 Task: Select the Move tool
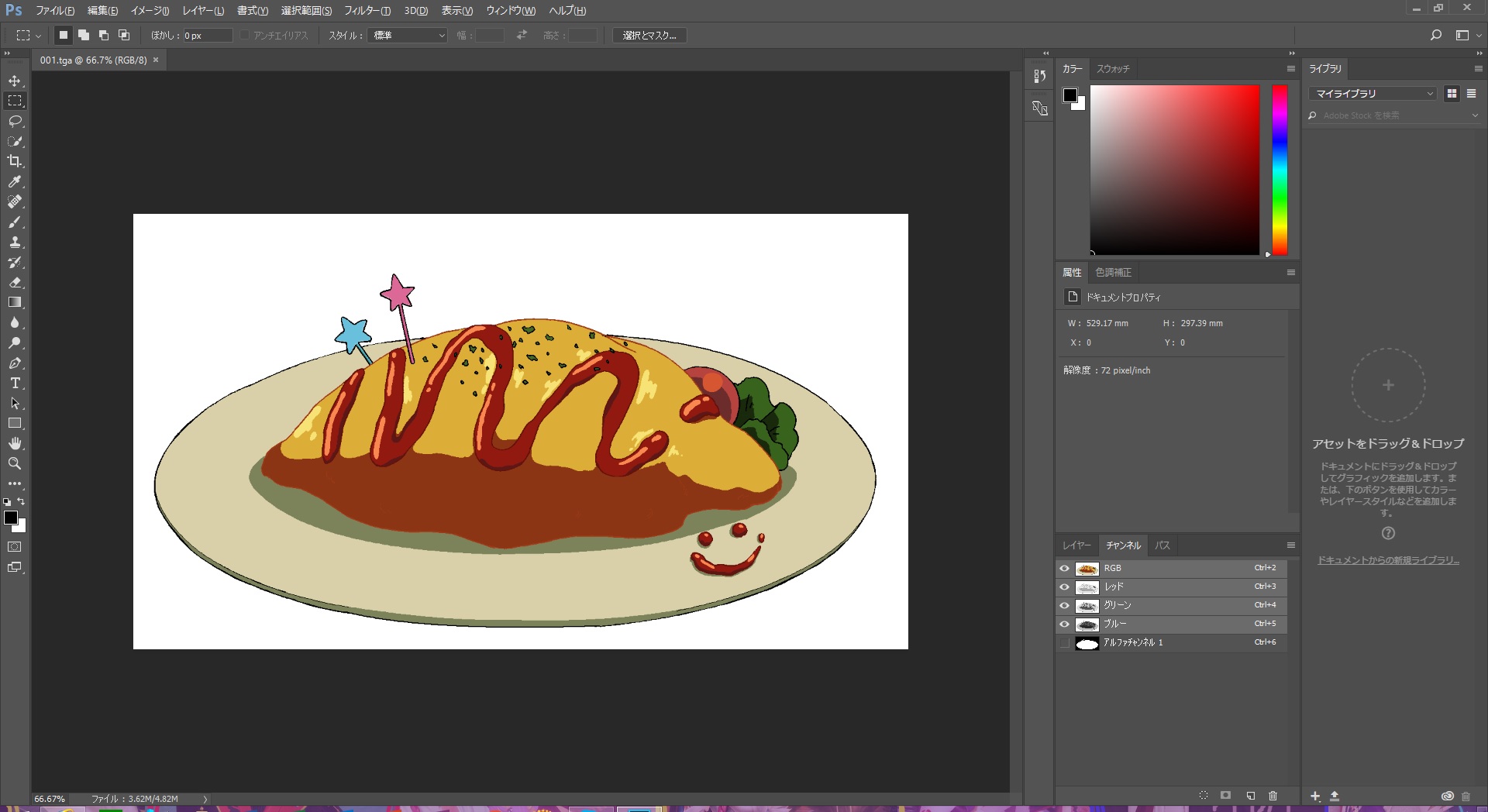click(15, 81)
